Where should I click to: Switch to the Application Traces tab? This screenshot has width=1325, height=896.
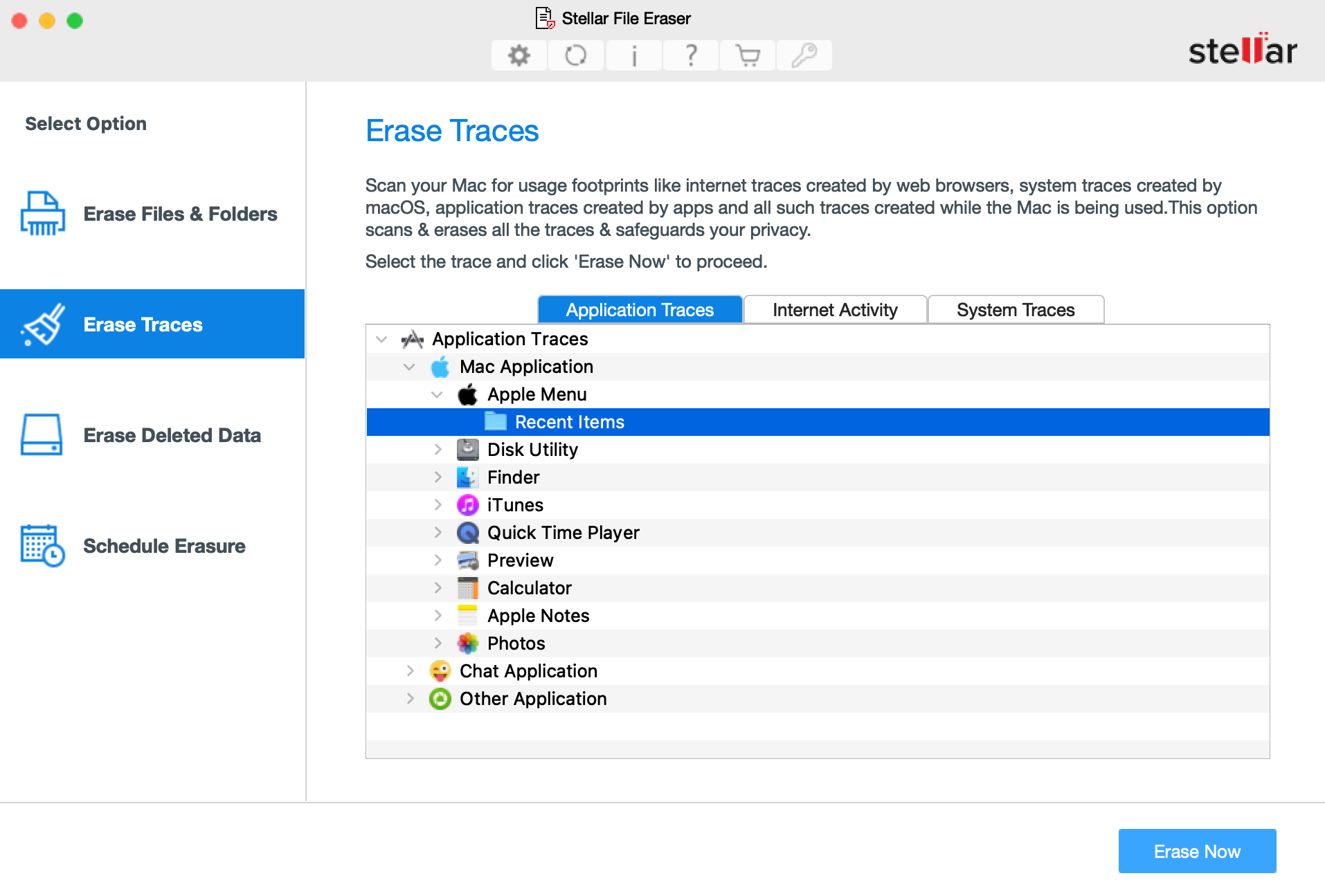click(x=640, y=309)
